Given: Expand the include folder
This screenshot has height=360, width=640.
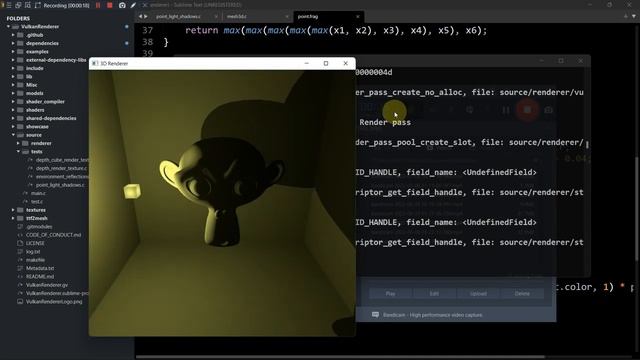Looking at the screenshot, I should (x=13, y=68).
